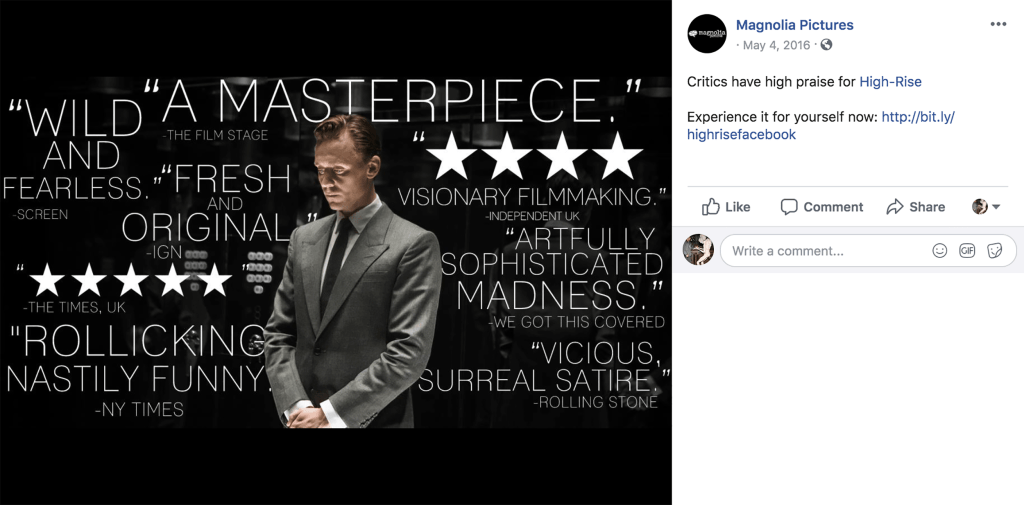Open the emoji picker in comment box
The height and width of the screenshot is (505, 1024).
click(940, 251)
